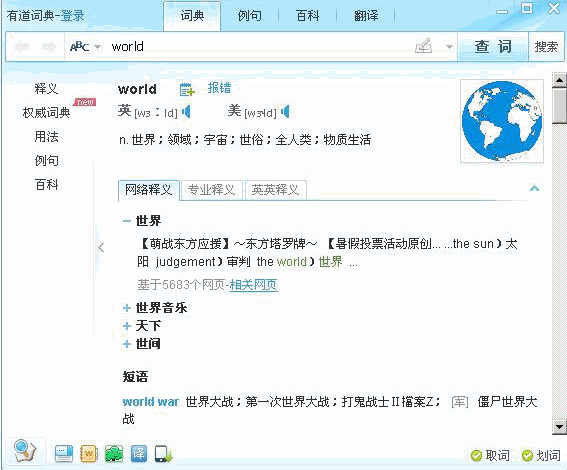Image resolution: width=567 pixels, height=470 pixels.
Task: Open the ABC language input selector
Action: click(85, 47)
